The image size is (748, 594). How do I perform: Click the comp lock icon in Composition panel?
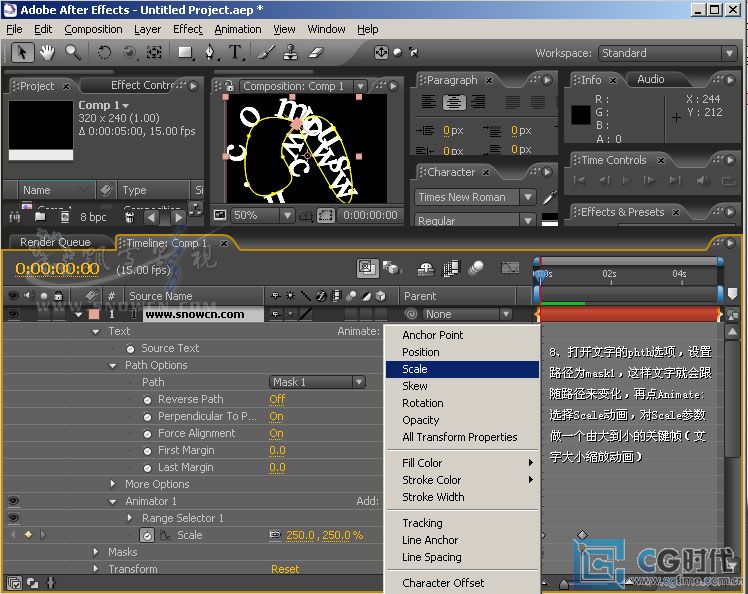click(229, 86)
